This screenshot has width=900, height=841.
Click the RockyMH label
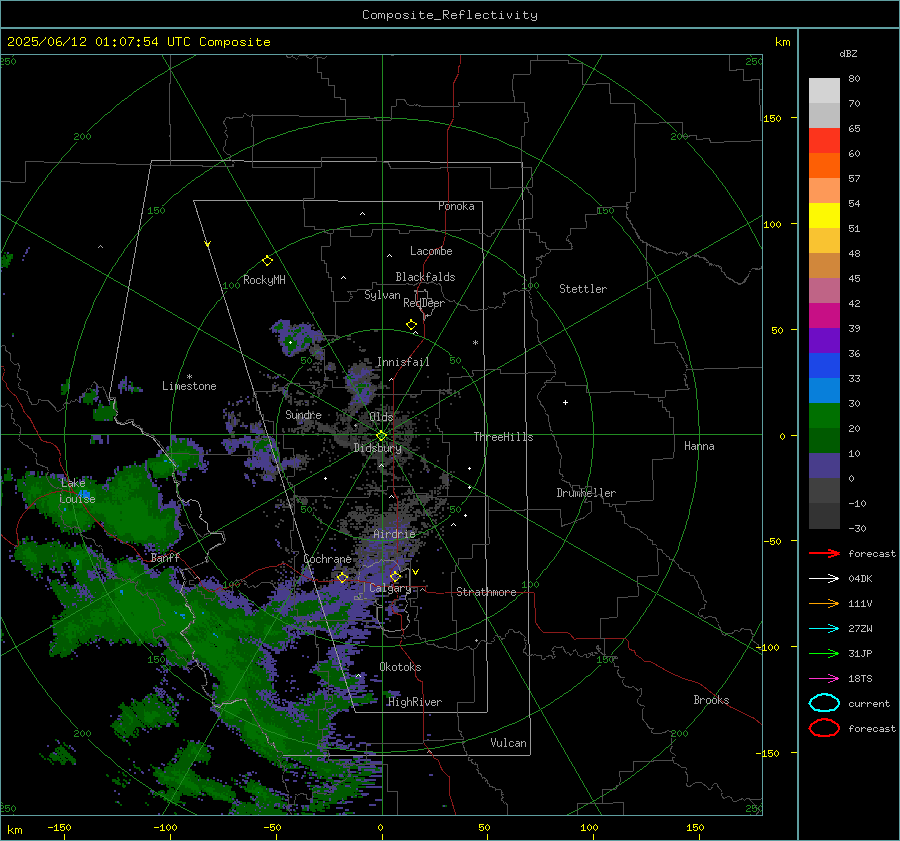(x=264, y=280)
